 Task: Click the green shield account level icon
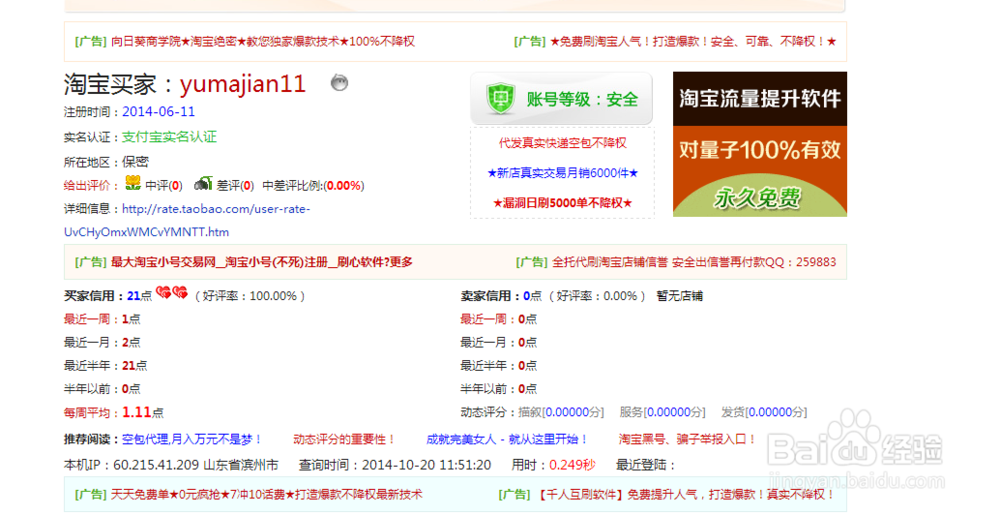pyautogui.click(x=501, y=99)
